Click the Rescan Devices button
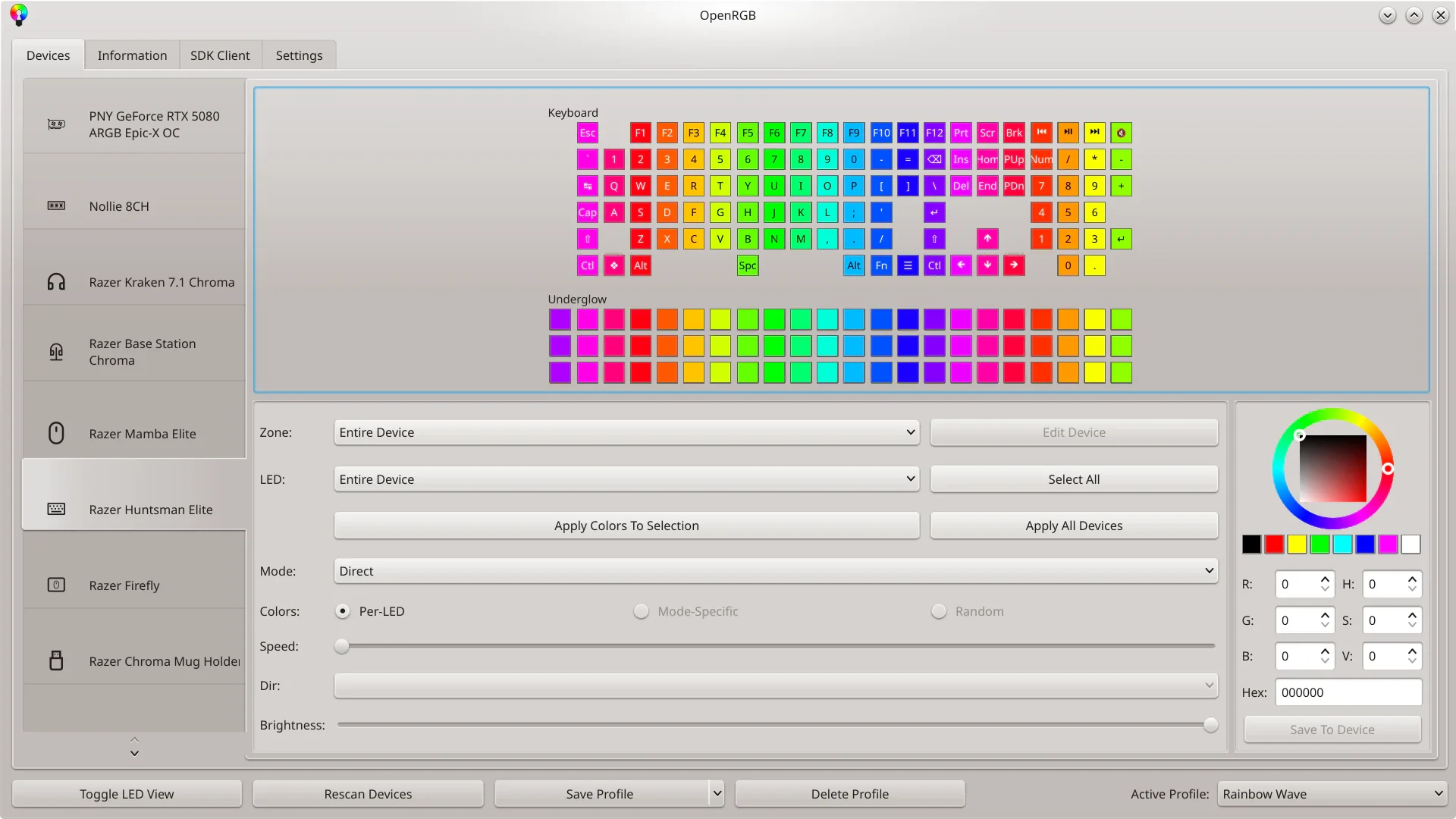The height and width of the screenshot is (819, 1456). [x=368, y=794]
